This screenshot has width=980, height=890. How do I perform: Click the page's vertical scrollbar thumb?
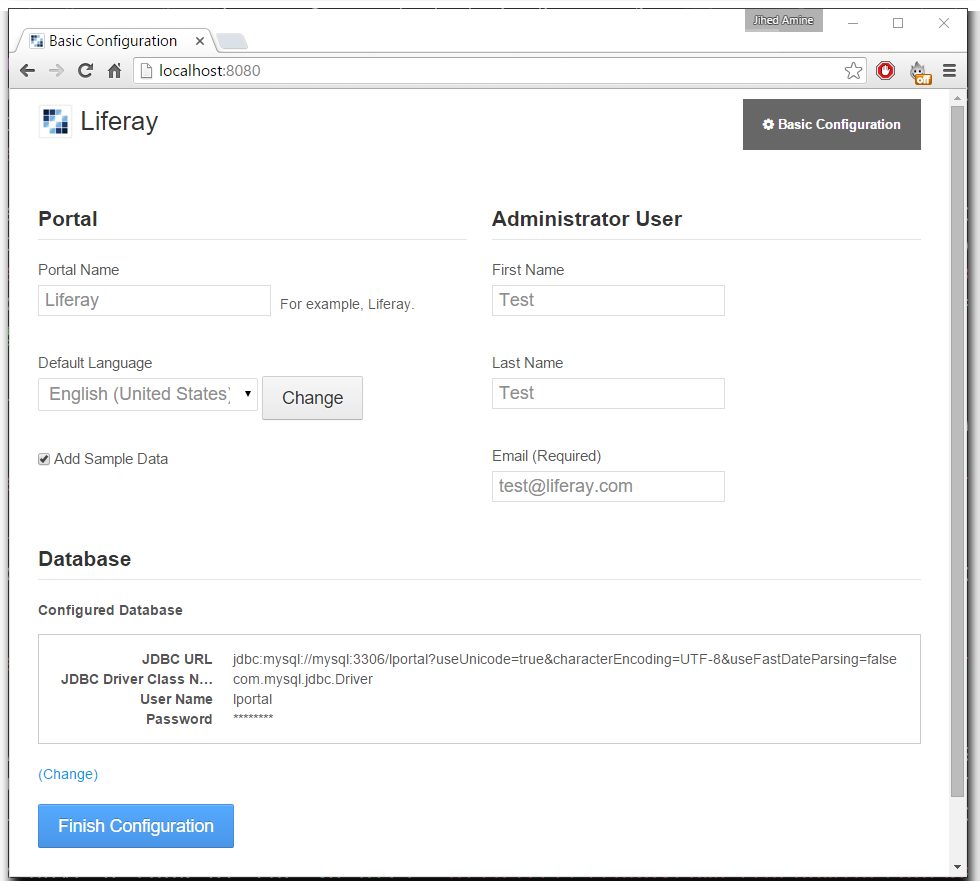[958, 451]
